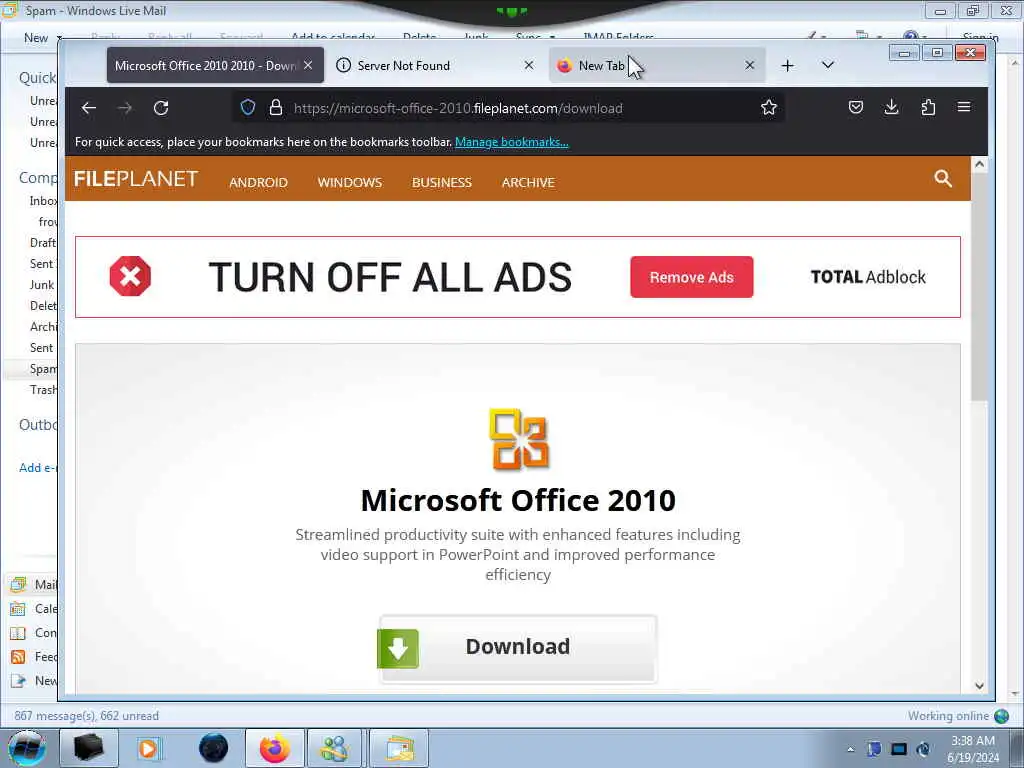
Task: Open Mail view icon in Live Mail sidebar
Action: click(18, 584)
